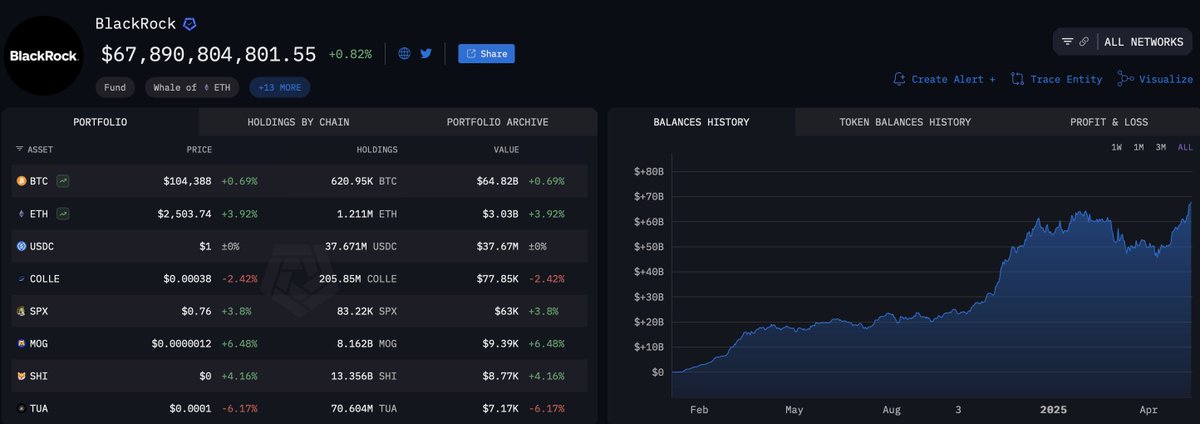Click the BTC asset name
This screenshot has width=1200, height=424.
[x=40, y=181]
